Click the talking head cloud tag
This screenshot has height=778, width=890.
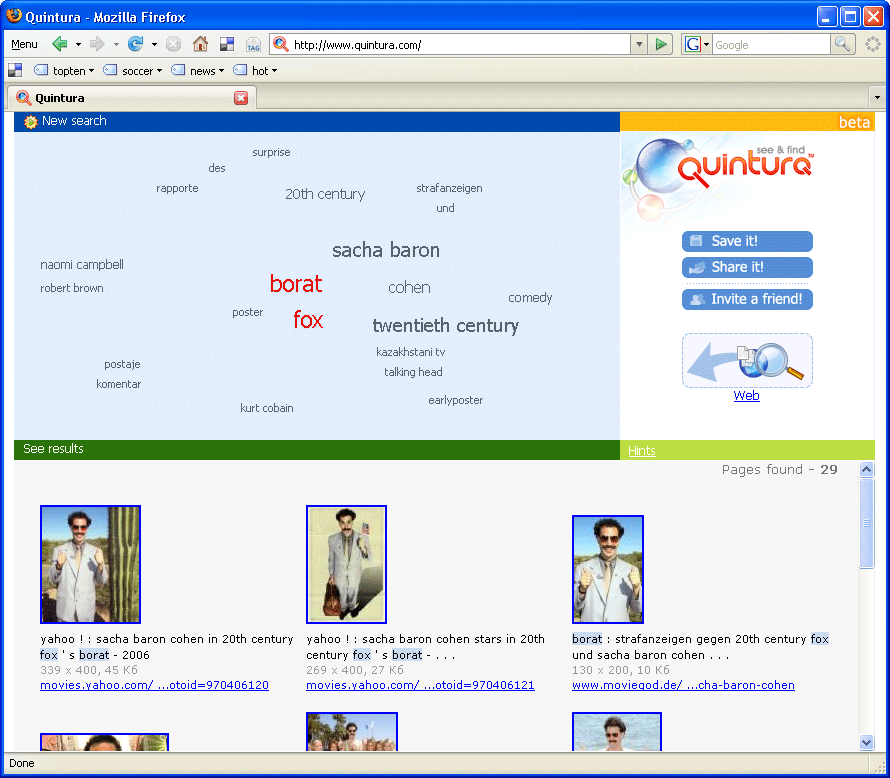click(413, 372)
